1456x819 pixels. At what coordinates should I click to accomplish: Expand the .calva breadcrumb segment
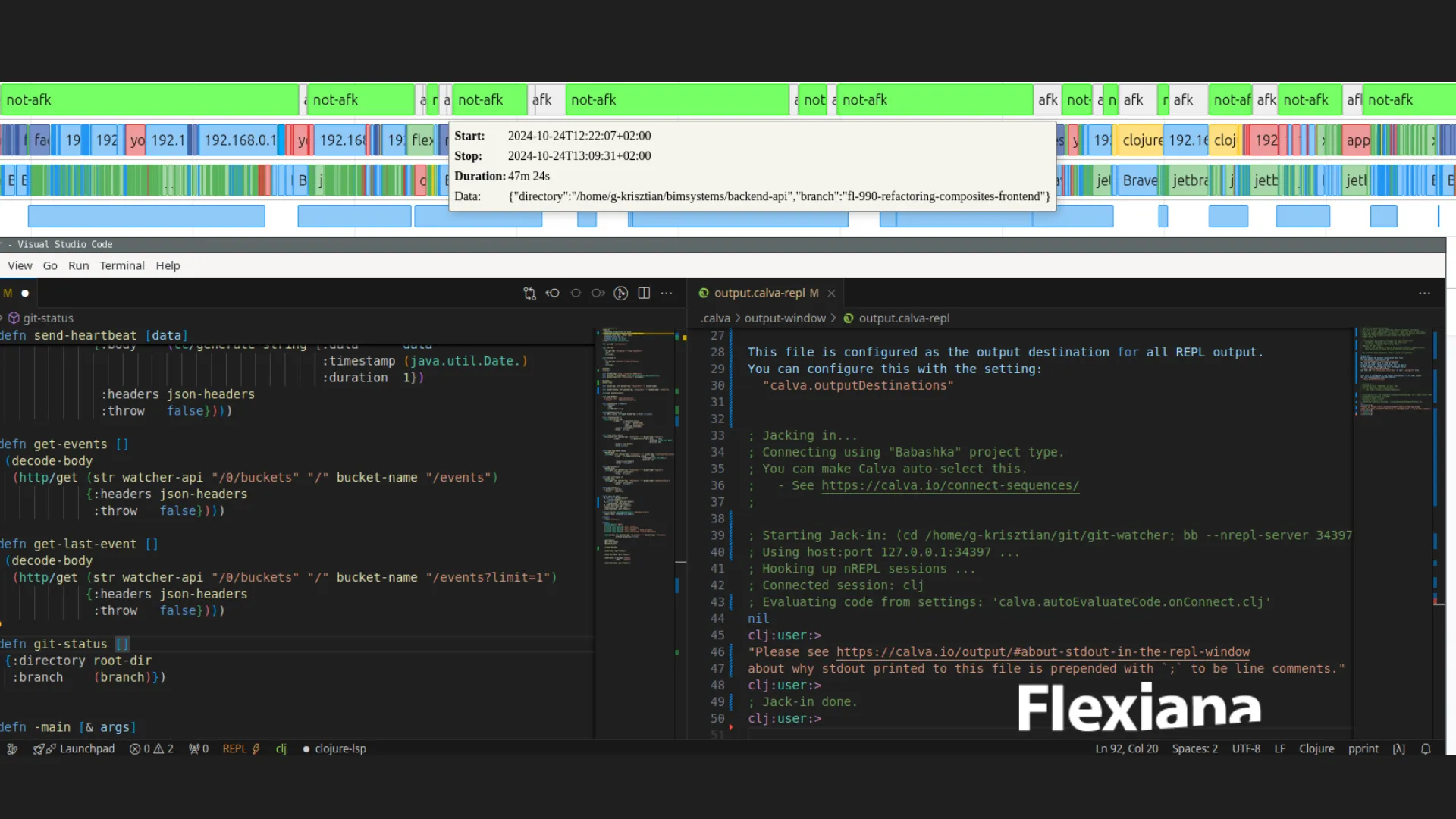pyautogui.click(x=715, y=318)
